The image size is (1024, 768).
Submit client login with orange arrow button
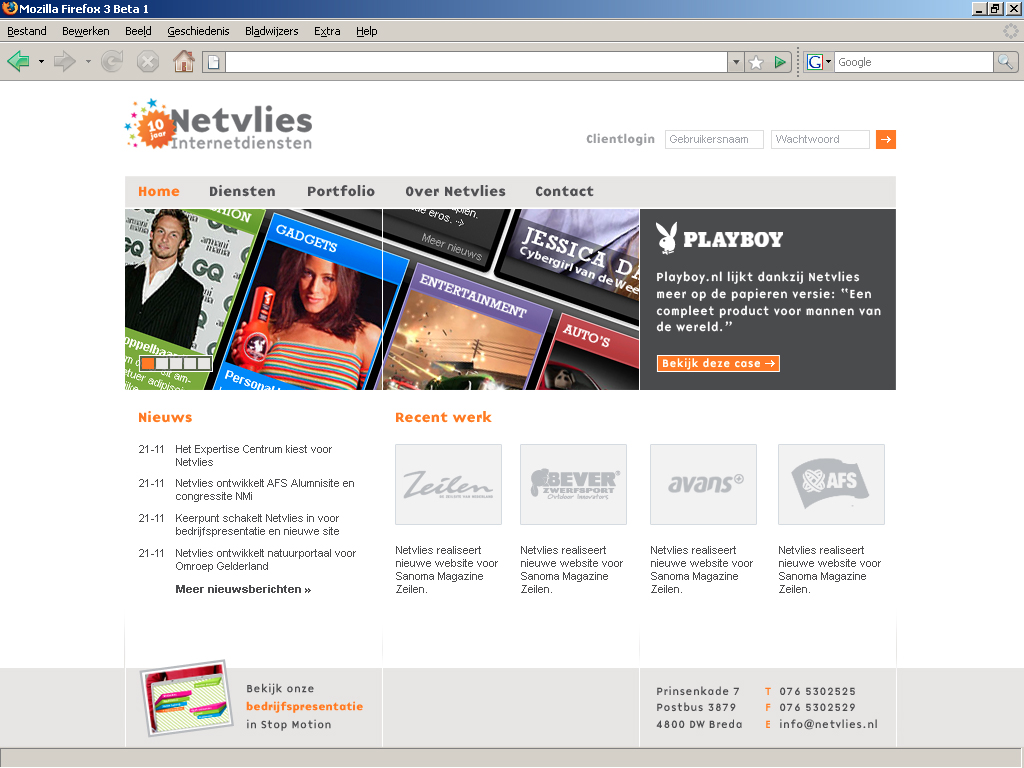(886, 139)
